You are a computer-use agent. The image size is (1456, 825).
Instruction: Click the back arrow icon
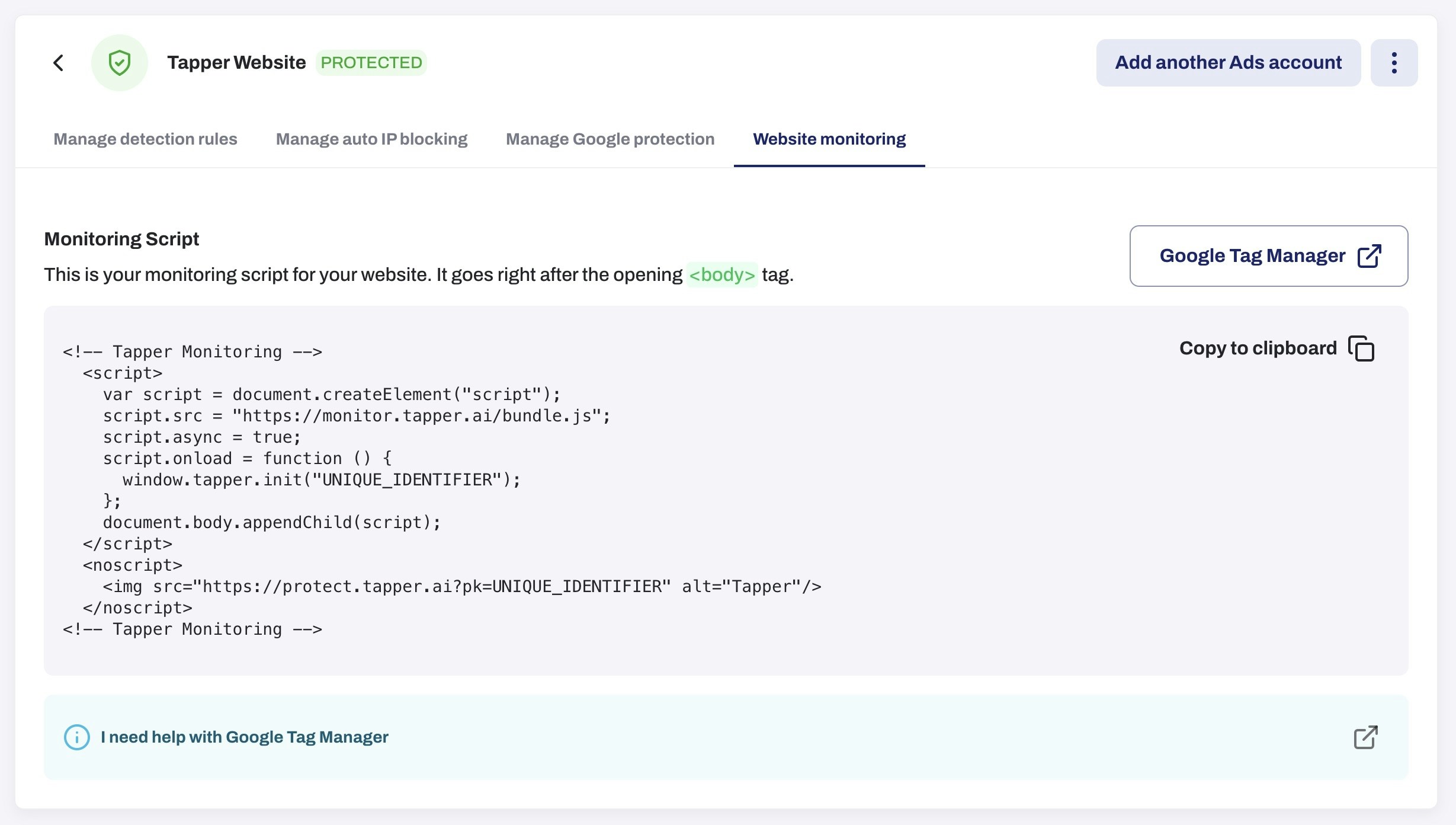coord(58,63)
